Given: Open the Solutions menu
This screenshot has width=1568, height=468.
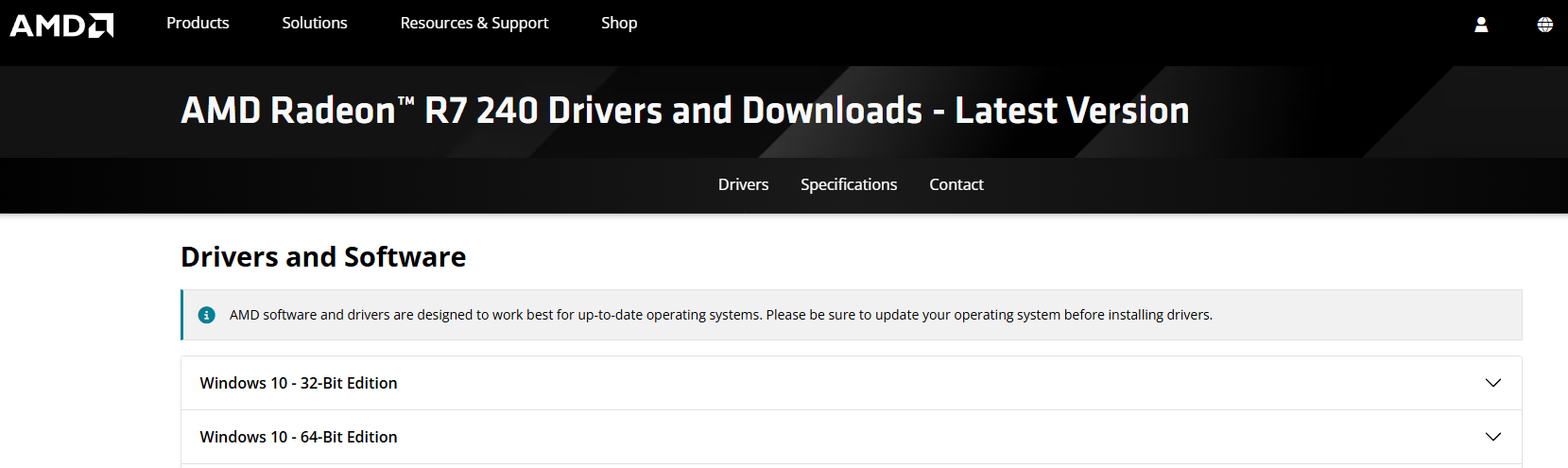Looking at the screenshot, I should coord(315,23).
